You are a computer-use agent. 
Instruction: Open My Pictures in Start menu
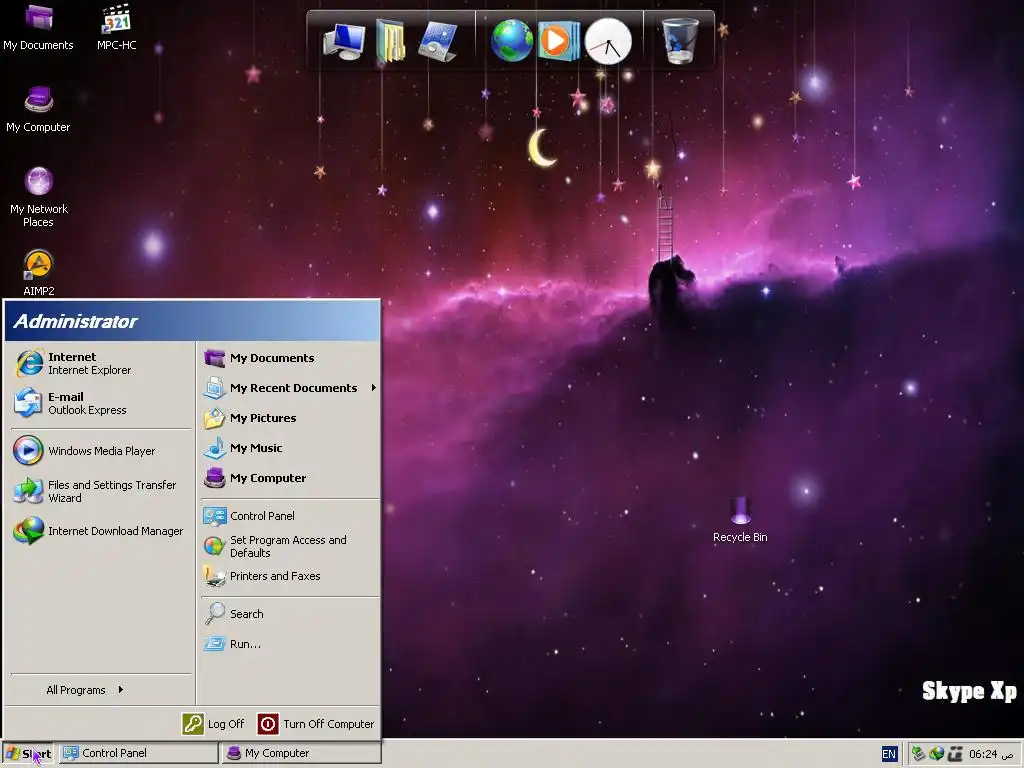pyautogui.click(x=290, y=418)
